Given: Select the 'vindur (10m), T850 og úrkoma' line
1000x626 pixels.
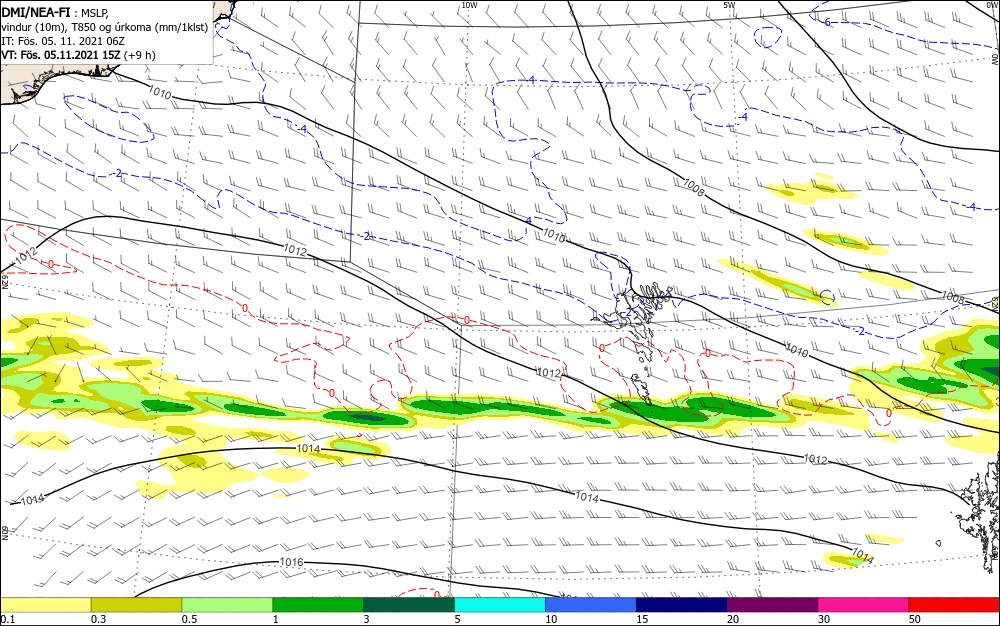Looking at the screenshot, I should point(105,27).
